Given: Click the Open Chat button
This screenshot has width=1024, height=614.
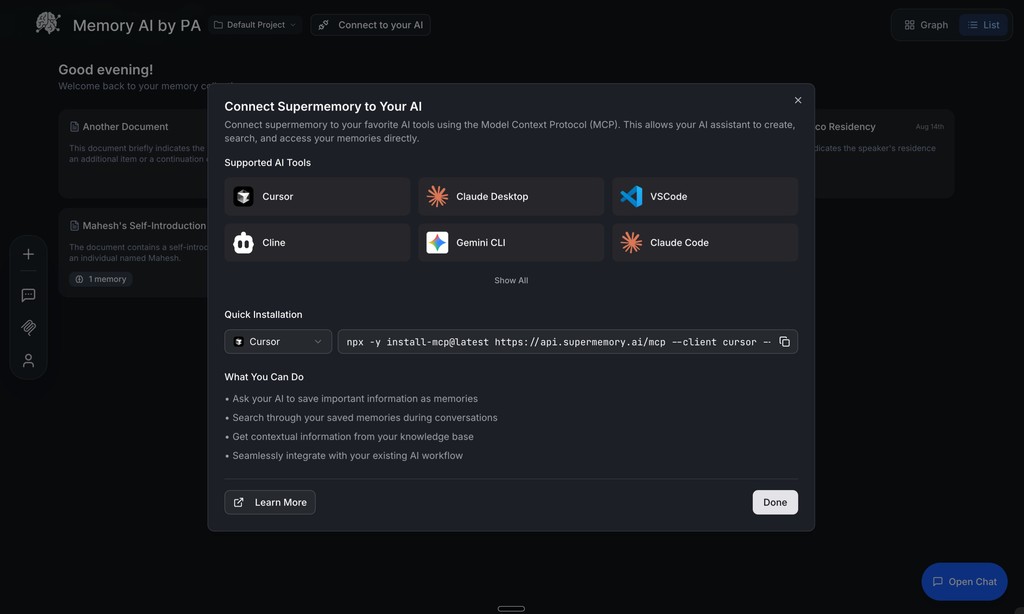Looking at the screenshot, I should pyautogui.click(x=963, y=581).
